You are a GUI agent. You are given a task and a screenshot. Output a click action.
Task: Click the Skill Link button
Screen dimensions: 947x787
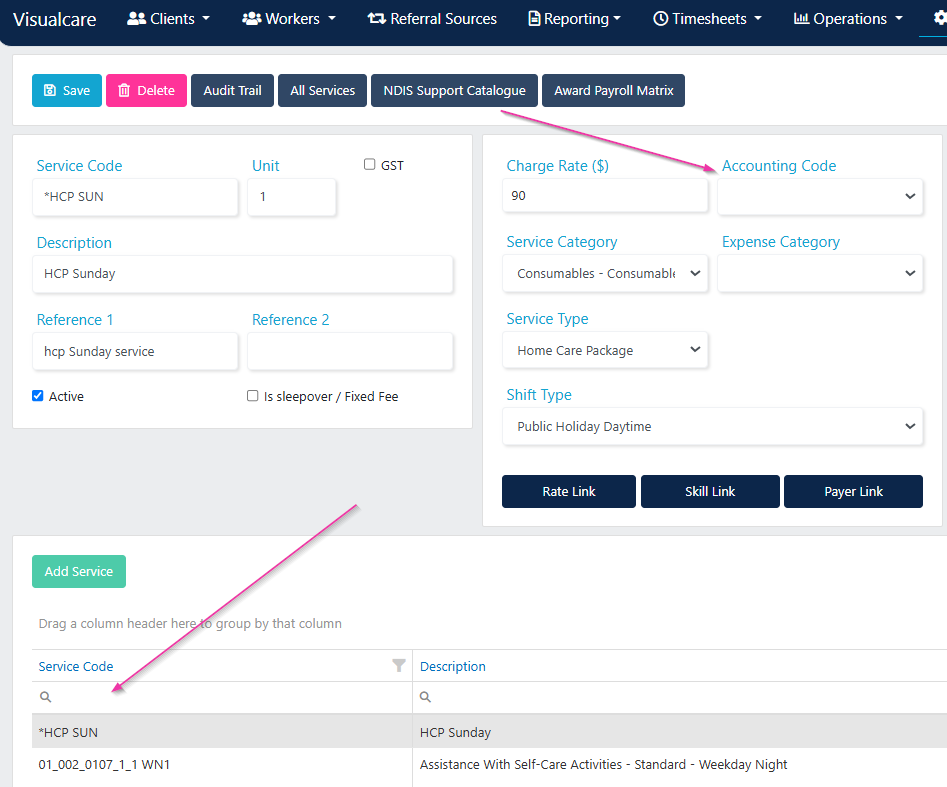(710, 492)
